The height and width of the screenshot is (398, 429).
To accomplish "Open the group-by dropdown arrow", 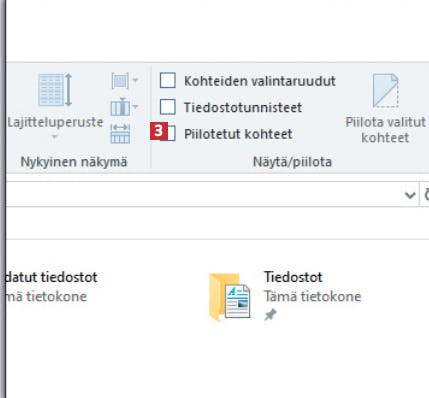I will click(x=135, y=80).
